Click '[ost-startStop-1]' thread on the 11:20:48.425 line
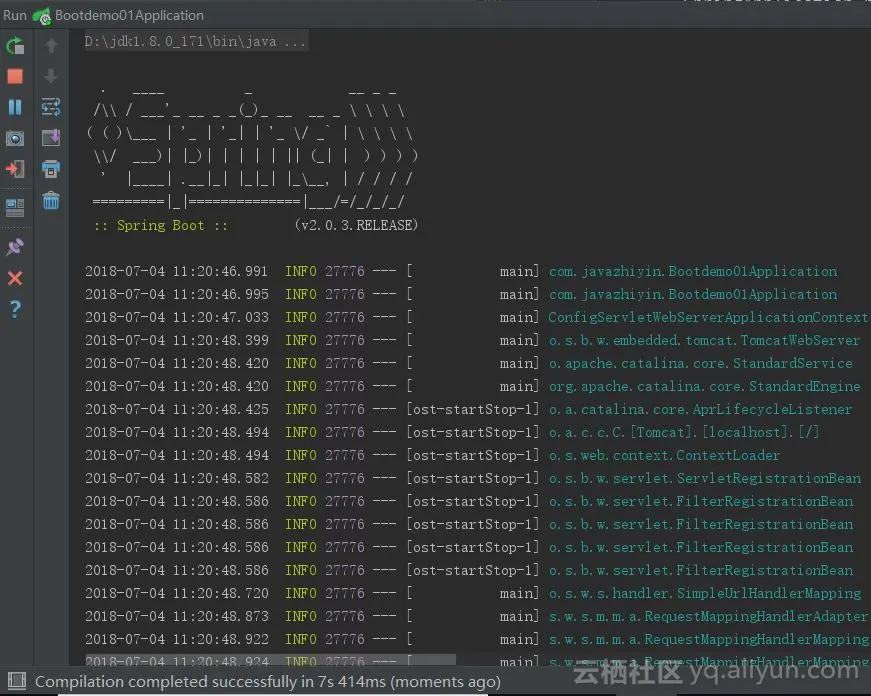 473,409
